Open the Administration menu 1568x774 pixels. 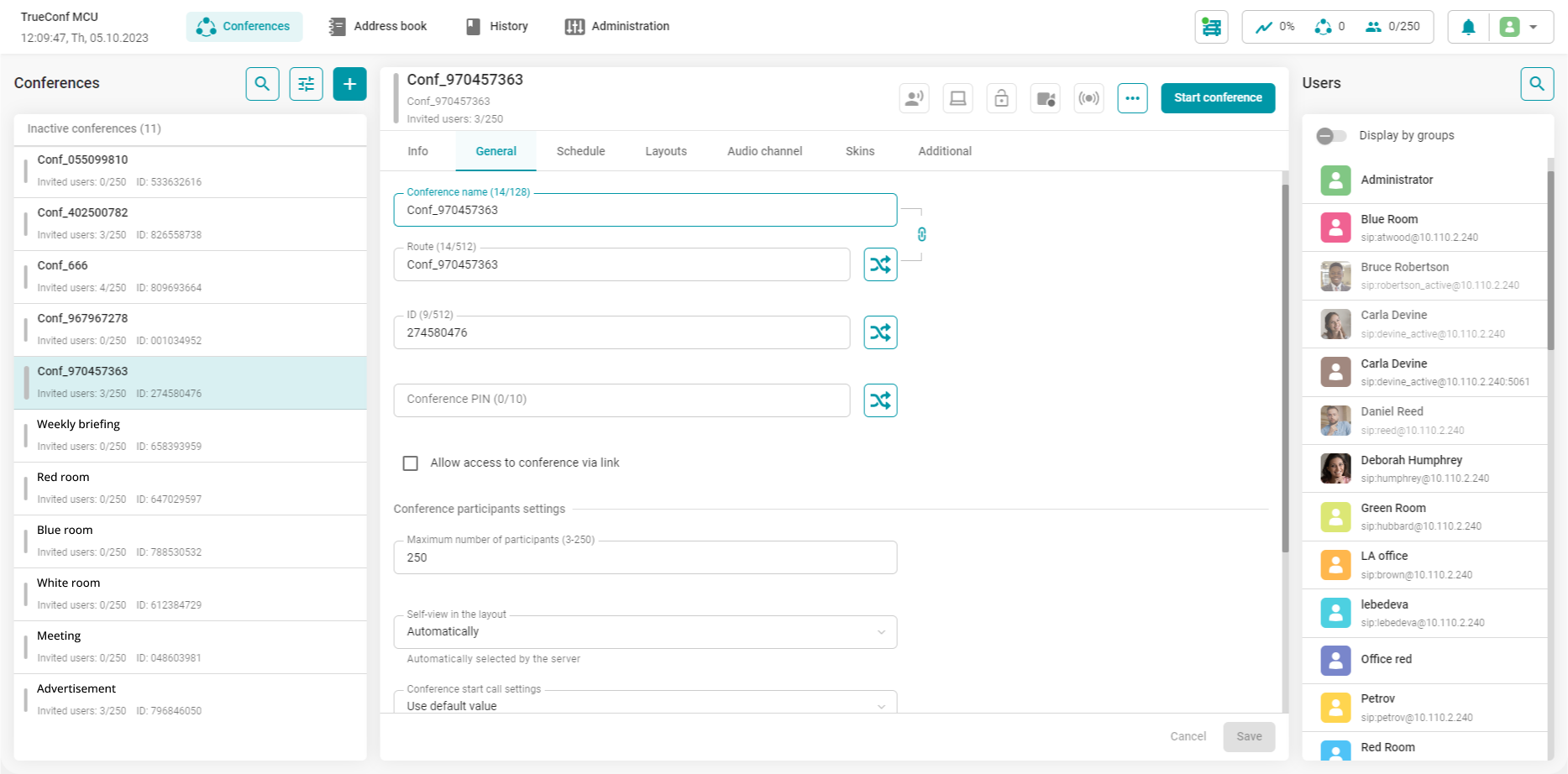[x=617, y=26]
